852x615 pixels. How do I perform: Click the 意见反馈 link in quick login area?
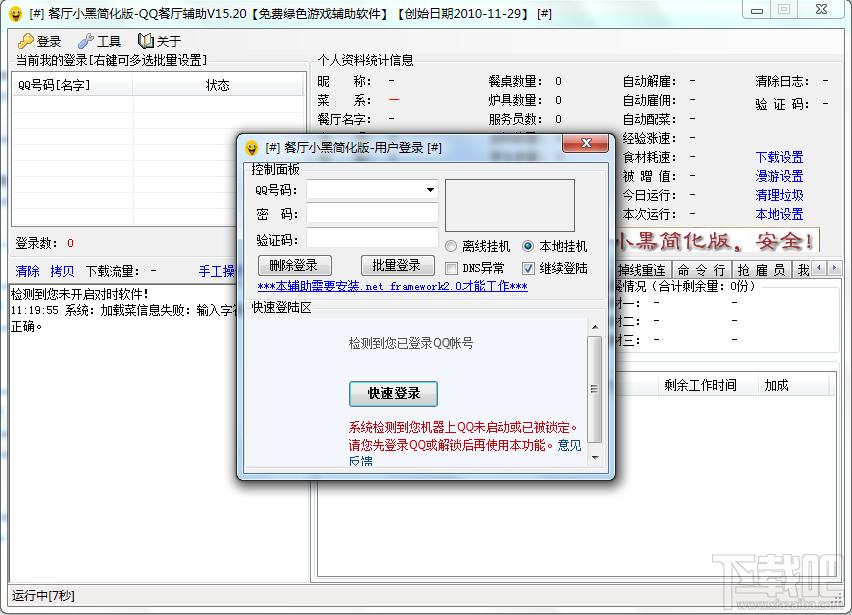click(x=569, y=445)
